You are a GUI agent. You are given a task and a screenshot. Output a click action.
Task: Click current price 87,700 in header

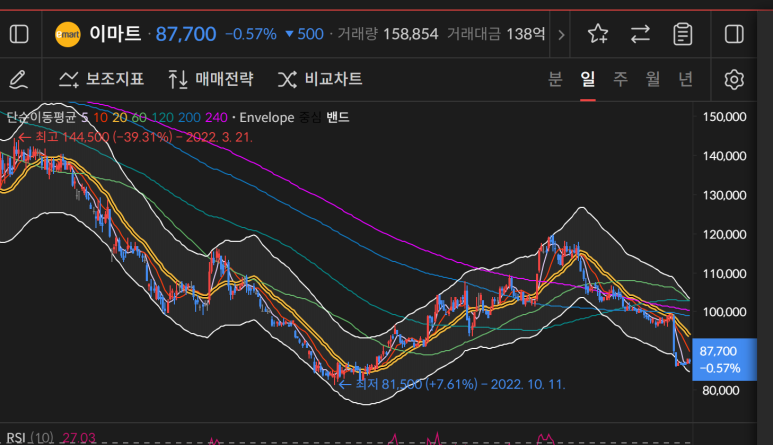(186, 34)
